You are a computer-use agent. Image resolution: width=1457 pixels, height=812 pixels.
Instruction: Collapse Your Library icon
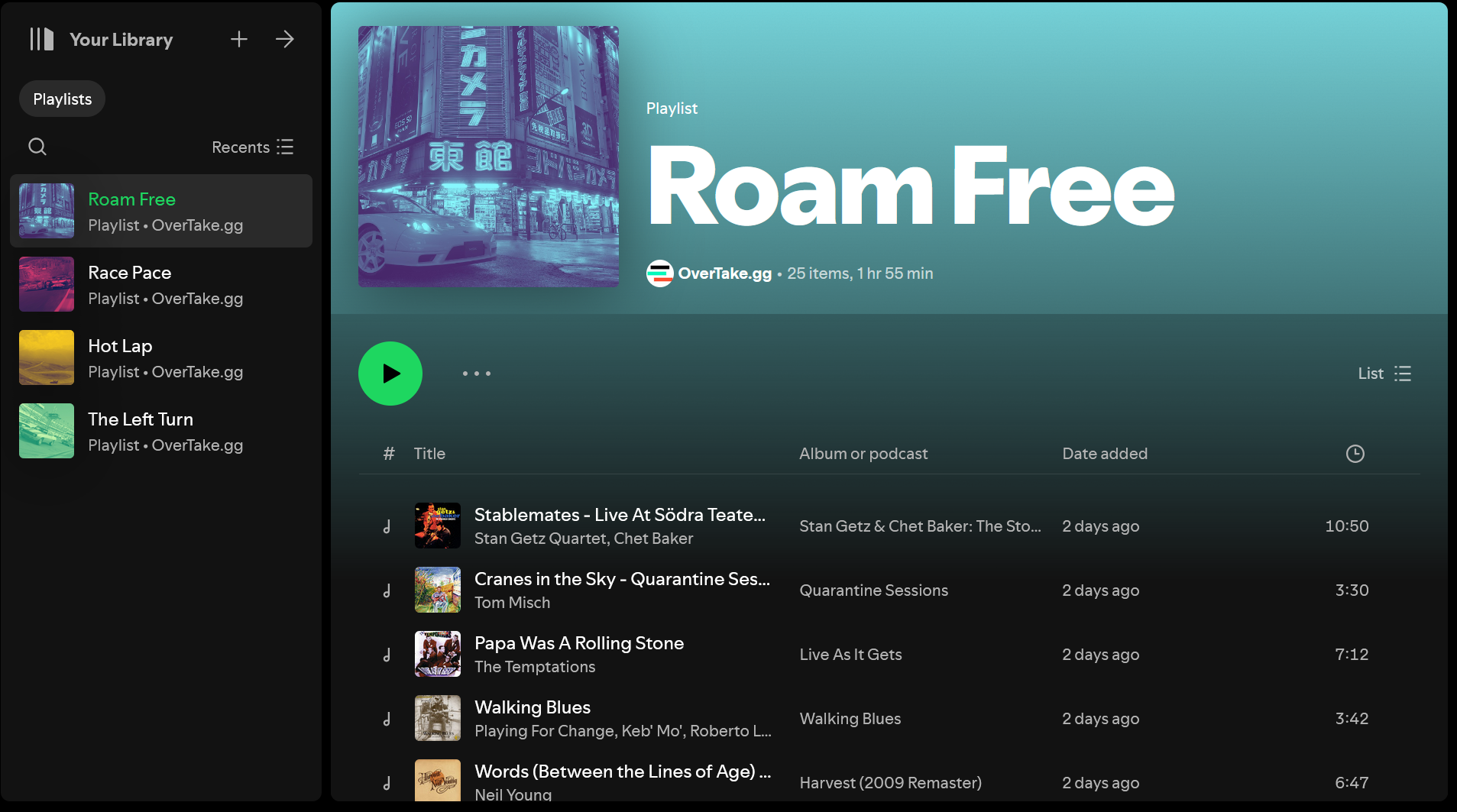coord(41,39)
